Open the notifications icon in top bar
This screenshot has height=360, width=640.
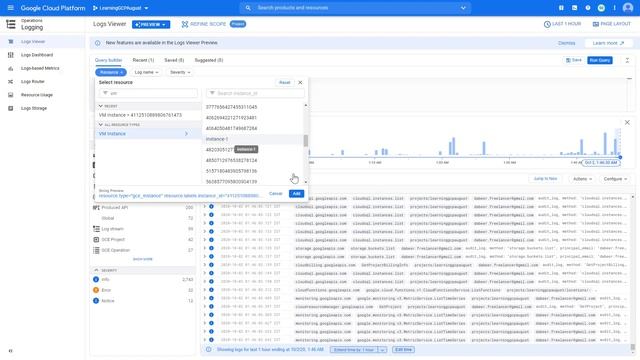coord(601,8)
